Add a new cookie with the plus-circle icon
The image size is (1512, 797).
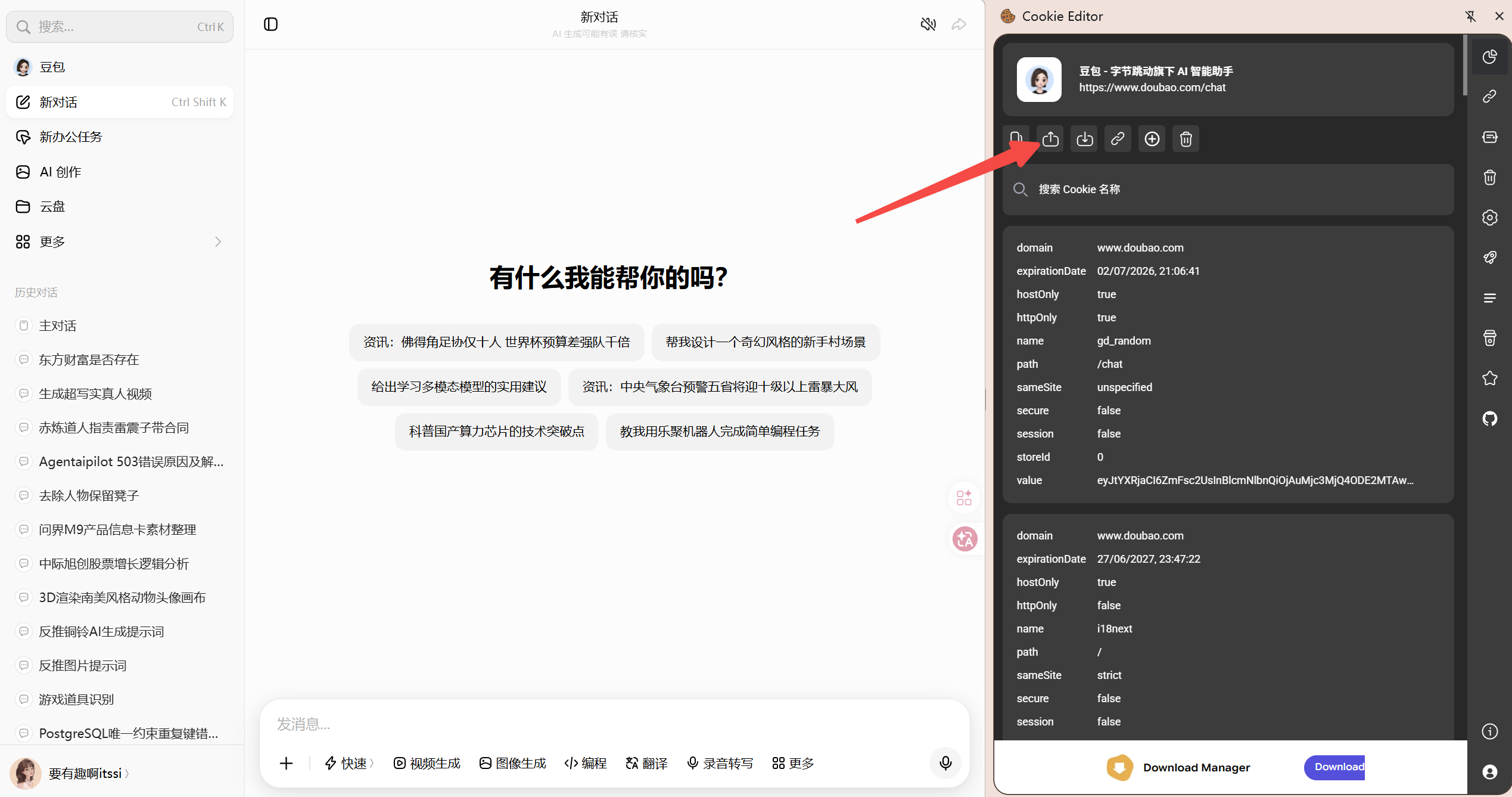(1152, 139)
